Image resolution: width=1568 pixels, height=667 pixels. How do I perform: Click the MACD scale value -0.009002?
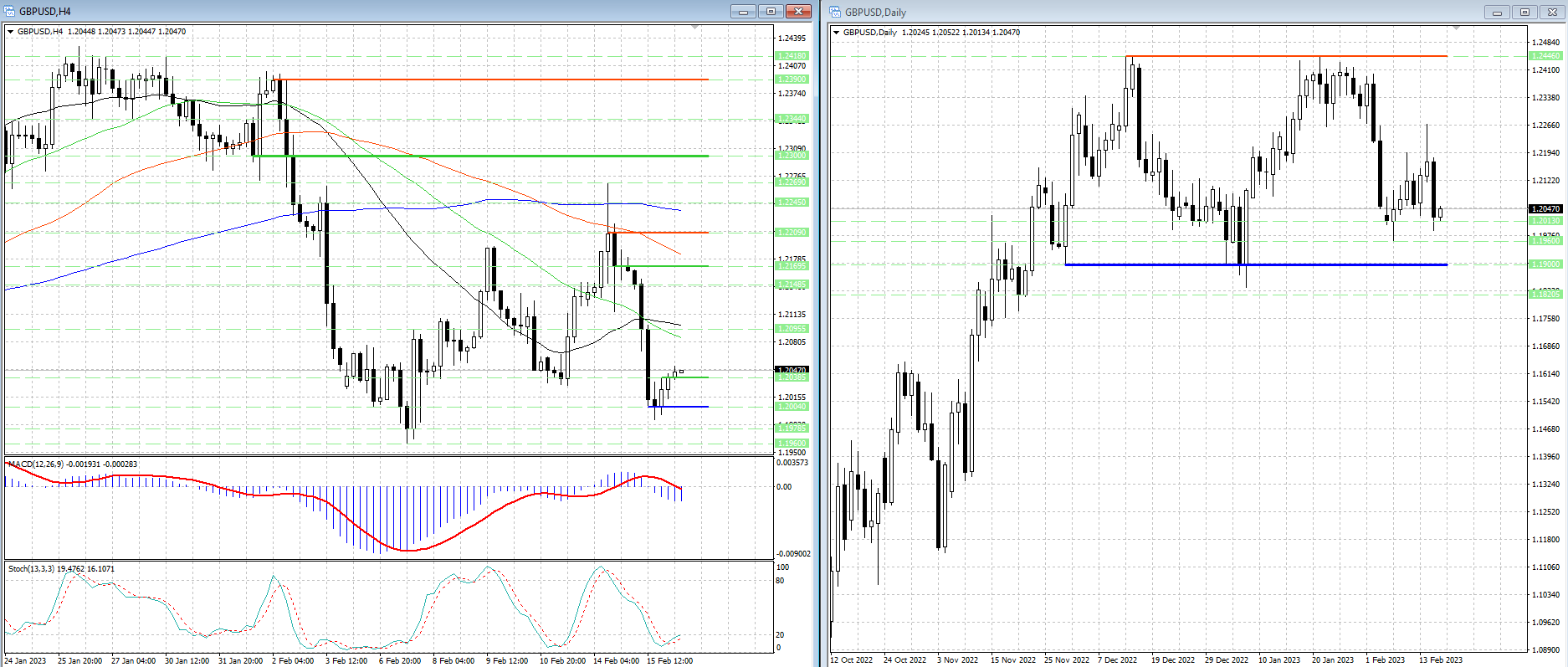pos(793,554)
